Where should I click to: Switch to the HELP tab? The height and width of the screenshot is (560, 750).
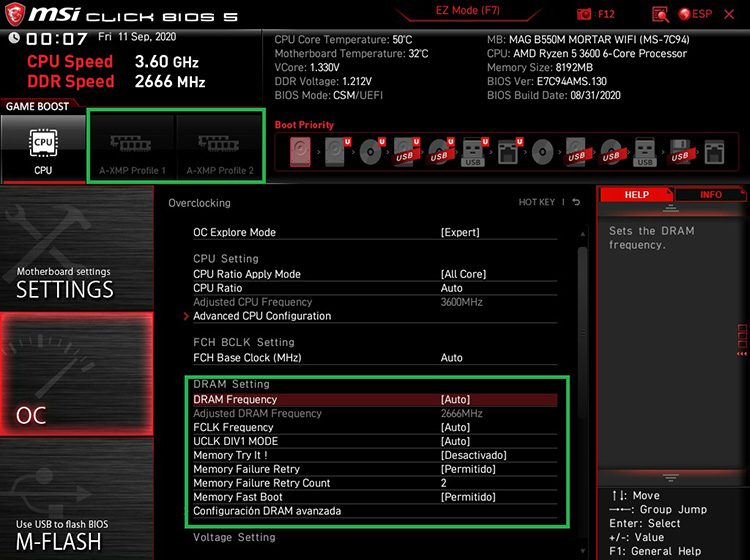pos(636,194)
